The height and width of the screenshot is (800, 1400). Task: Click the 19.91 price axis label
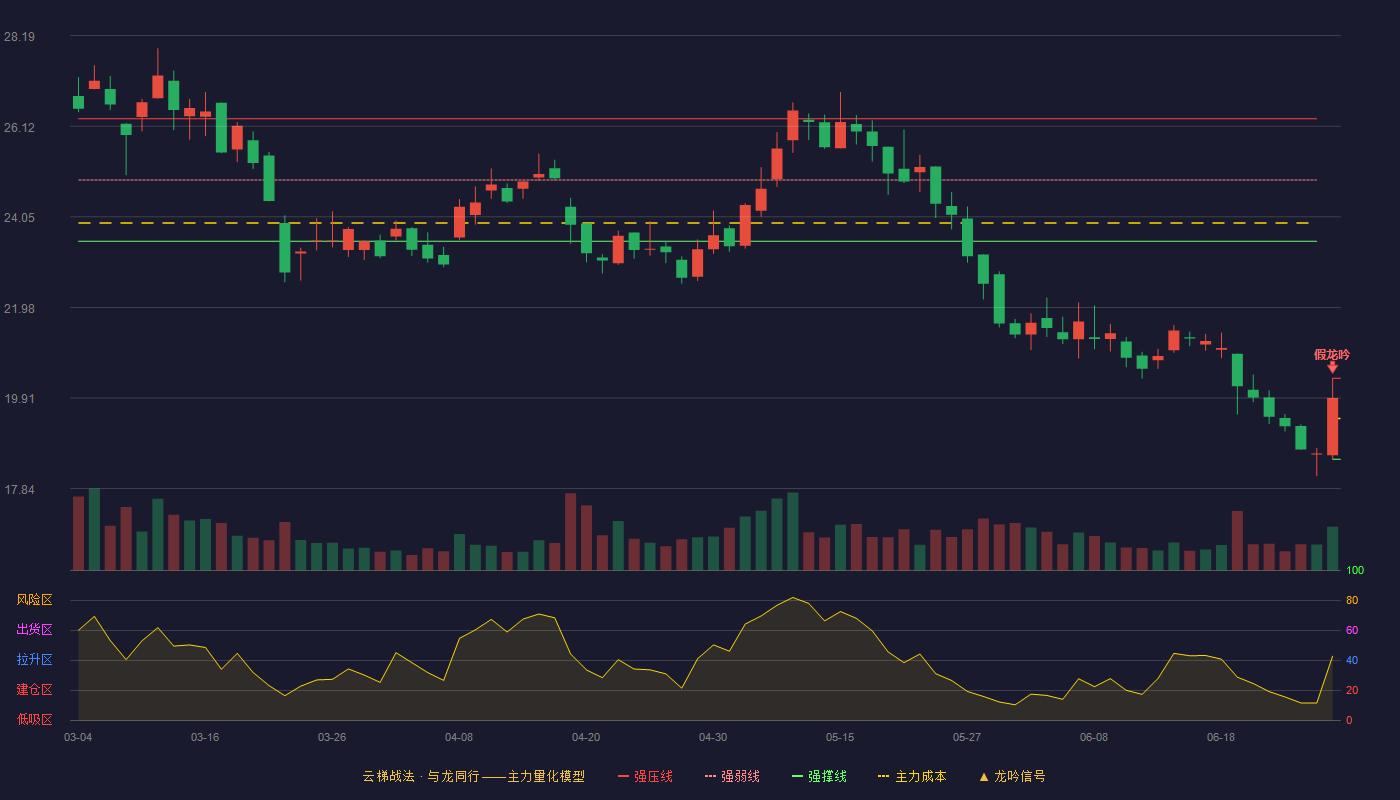[x=19, y=399]
